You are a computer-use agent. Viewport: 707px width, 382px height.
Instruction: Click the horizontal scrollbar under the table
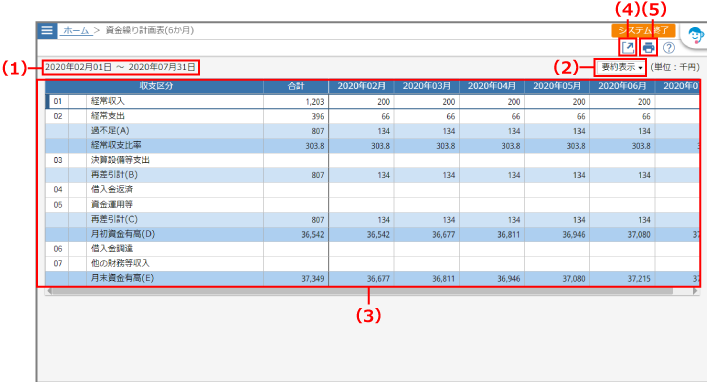363,291
